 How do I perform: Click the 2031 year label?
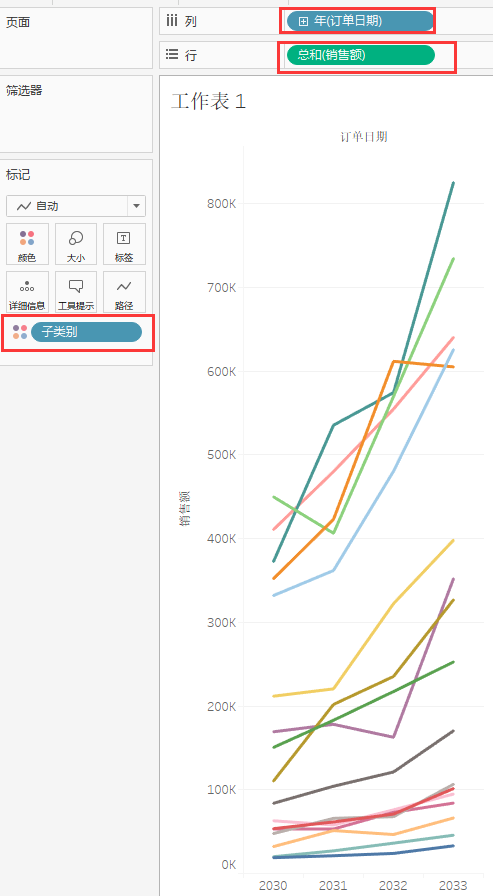pyautogui.click(x=333, y=886)
